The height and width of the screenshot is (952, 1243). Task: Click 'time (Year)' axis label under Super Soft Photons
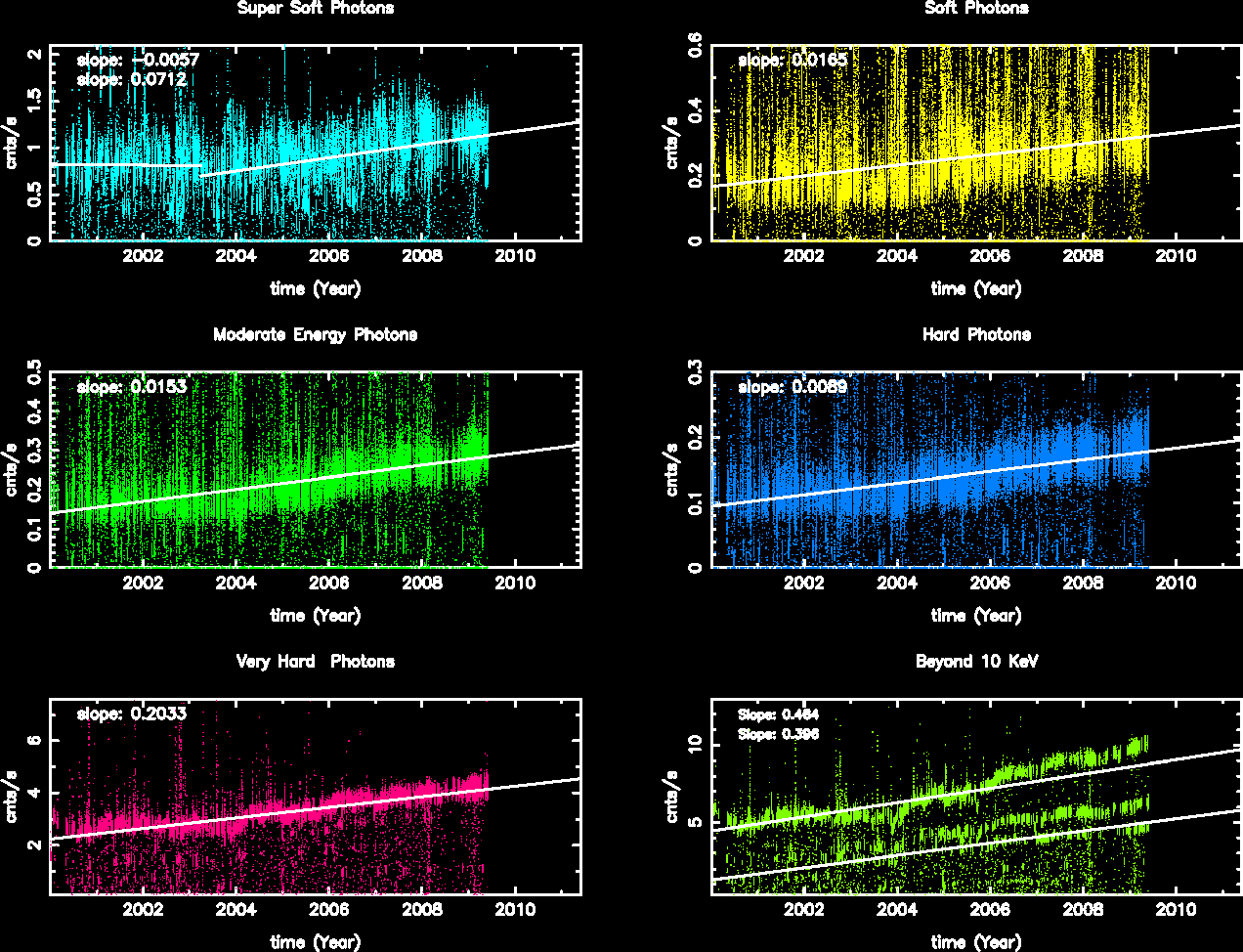(x=315, y=289)
